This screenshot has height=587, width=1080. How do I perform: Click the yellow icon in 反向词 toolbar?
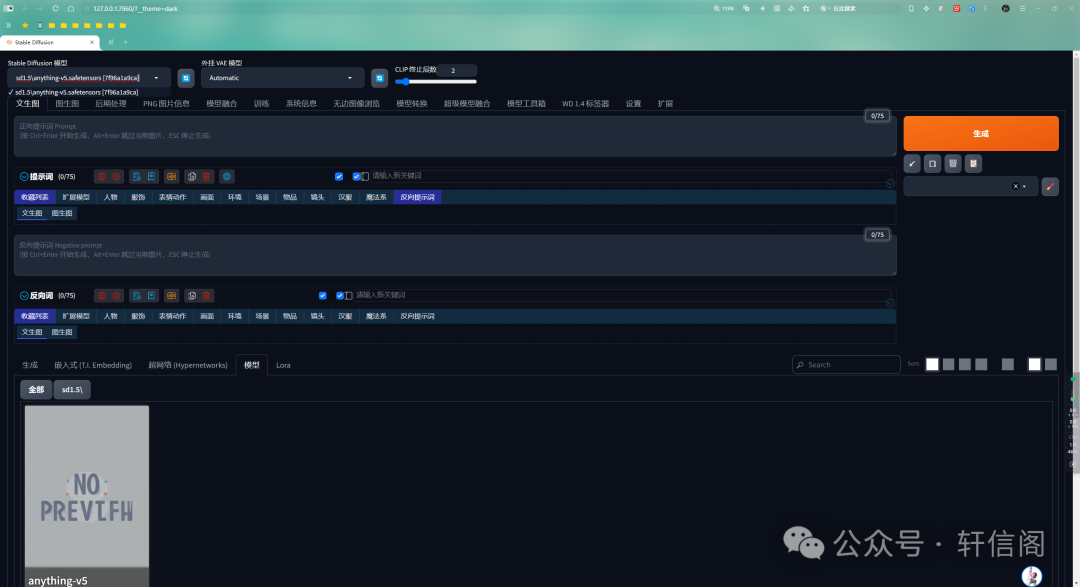click(171, 295)
